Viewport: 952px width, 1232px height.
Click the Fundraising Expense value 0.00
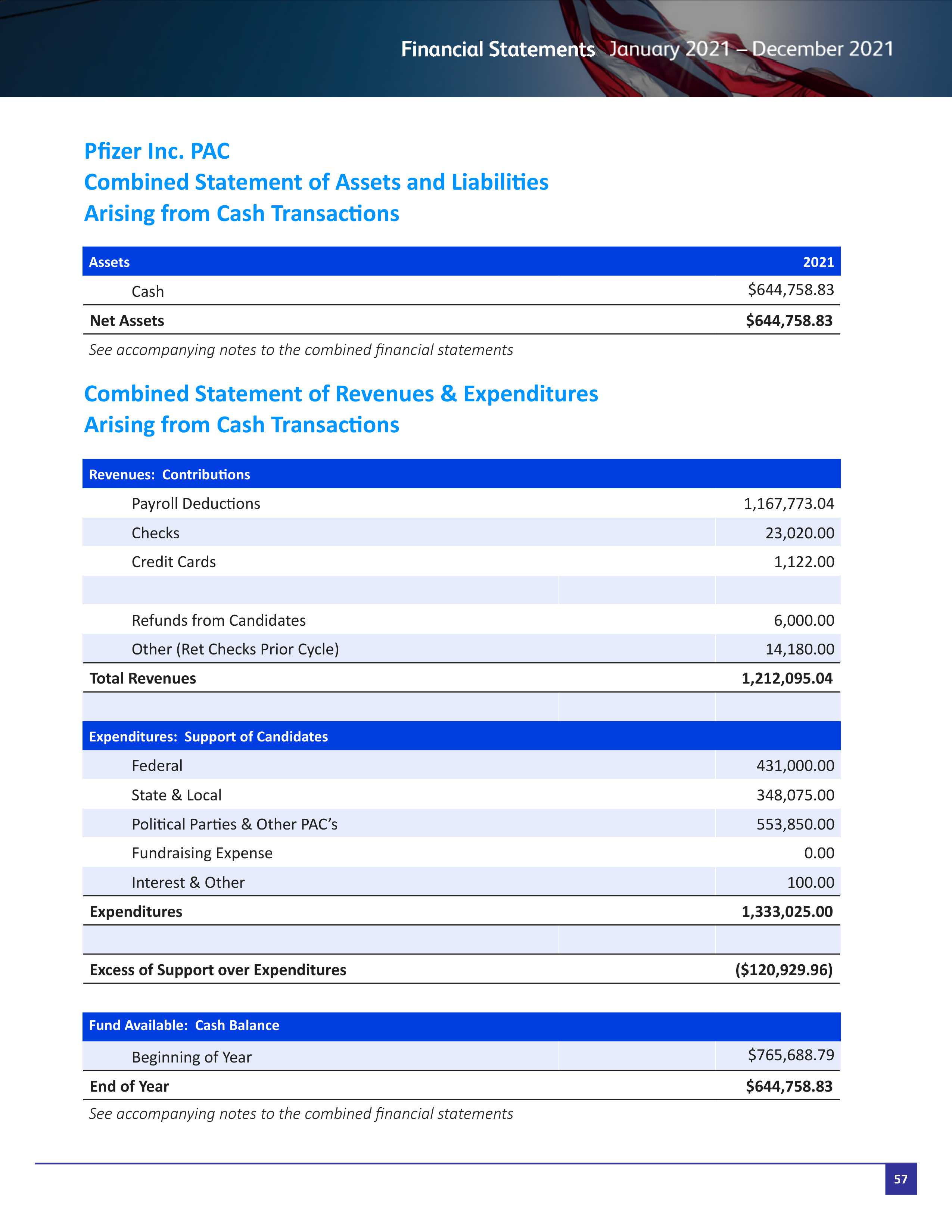819,853
